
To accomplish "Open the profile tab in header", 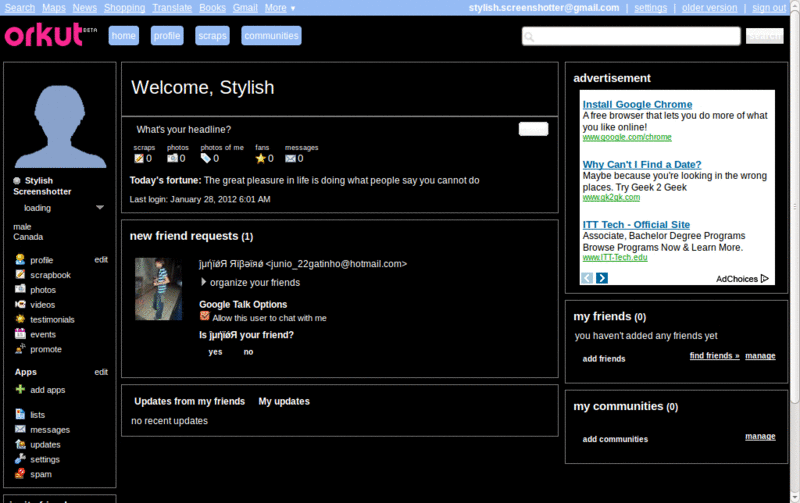I will pyautogui.click(x=167, y=36).
